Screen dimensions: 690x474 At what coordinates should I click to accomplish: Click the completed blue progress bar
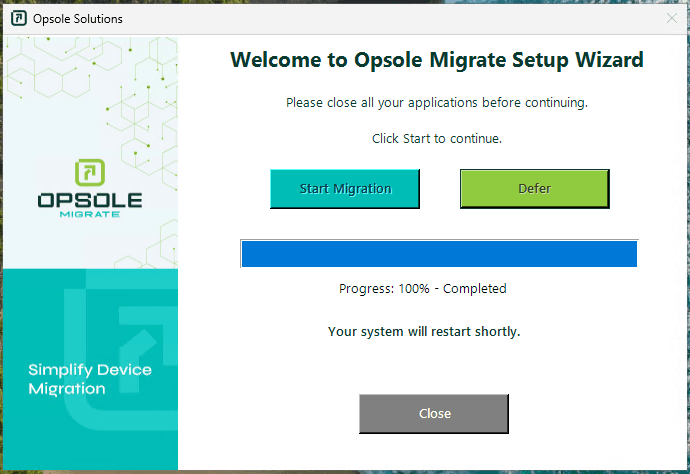pyautogui.click(x=439, y=254)
